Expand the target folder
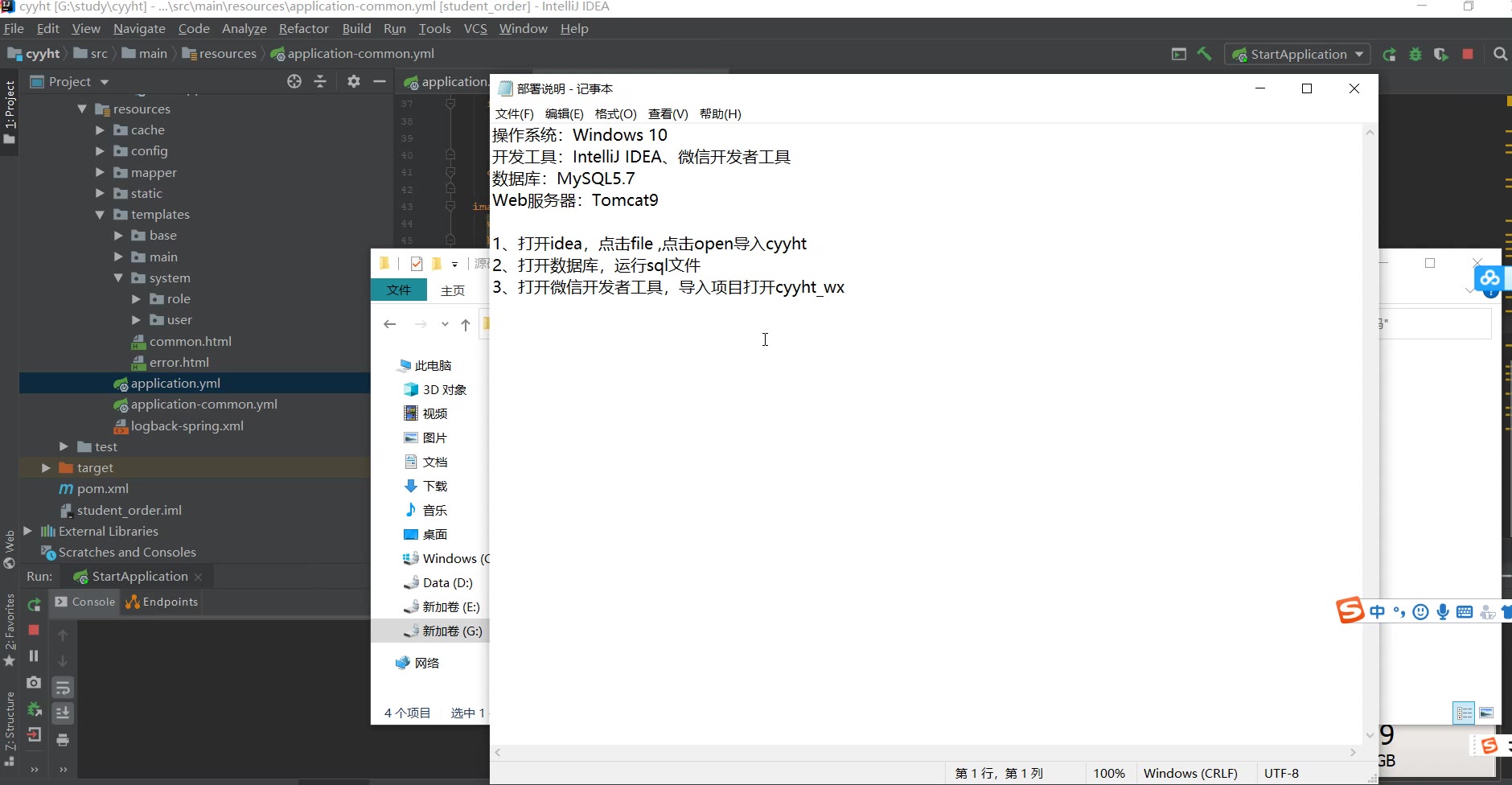Image resolution: width=1512 pixels, height=785 pixels. tap(46, 467)
